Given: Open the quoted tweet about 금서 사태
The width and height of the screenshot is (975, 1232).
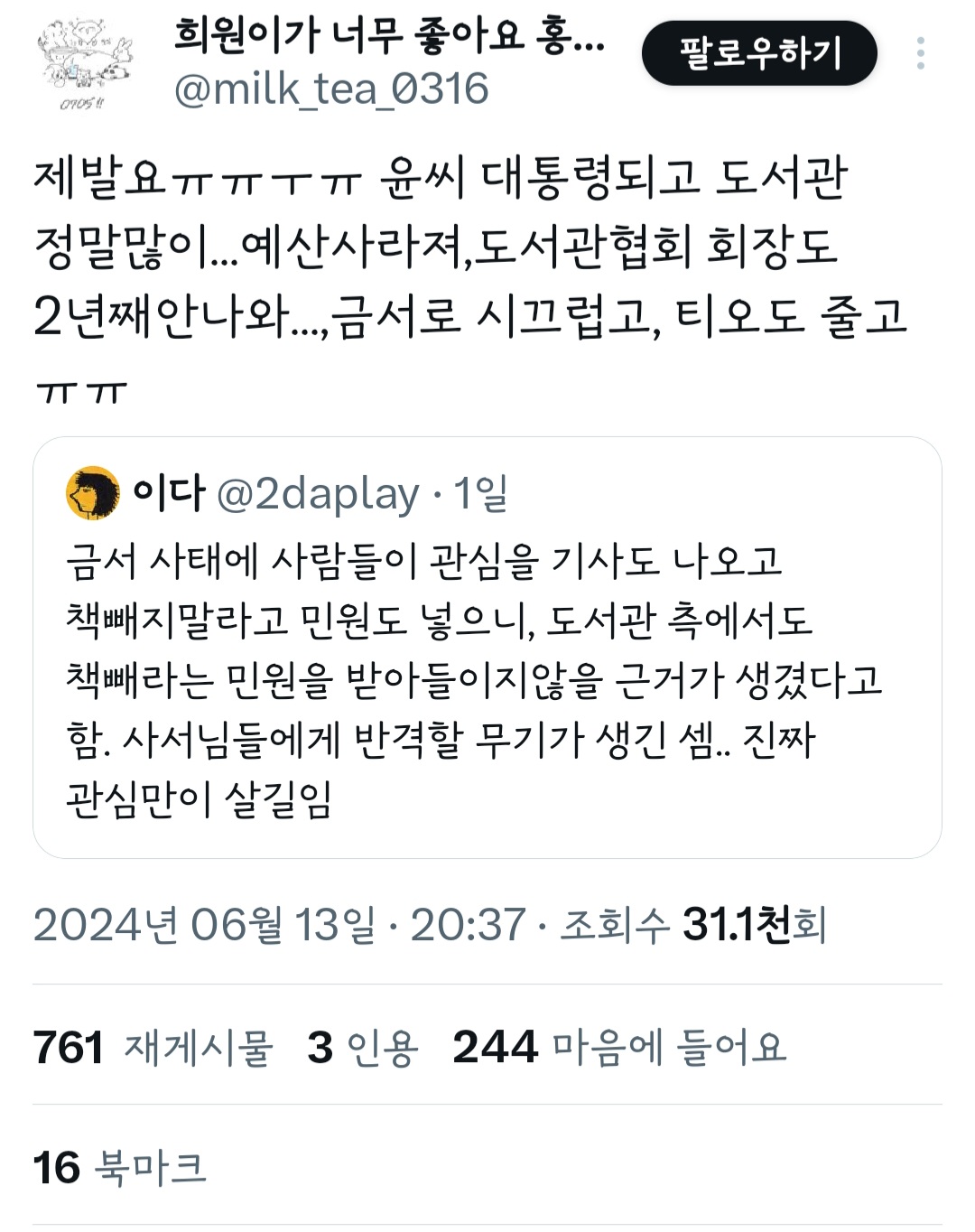Looking at the screenshot, I should coord(487,648).
